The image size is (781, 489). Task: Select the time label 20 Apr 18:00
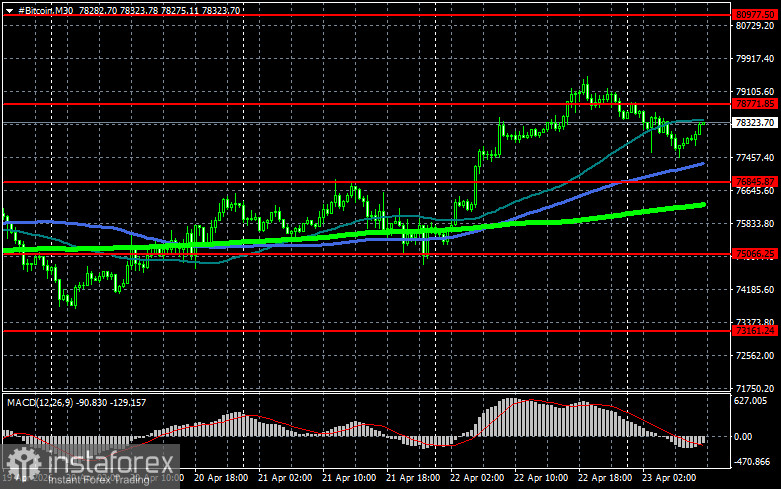221,478
